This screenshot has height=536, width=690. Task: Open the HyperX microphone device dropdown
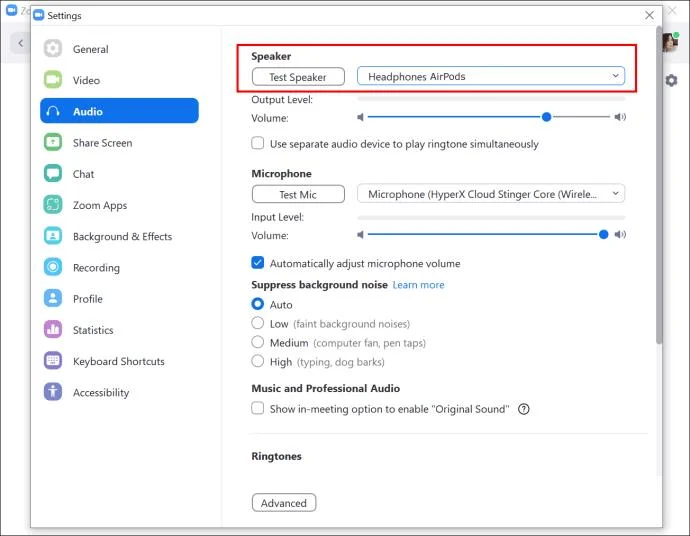pyautogui.click(x=491, y=194)
